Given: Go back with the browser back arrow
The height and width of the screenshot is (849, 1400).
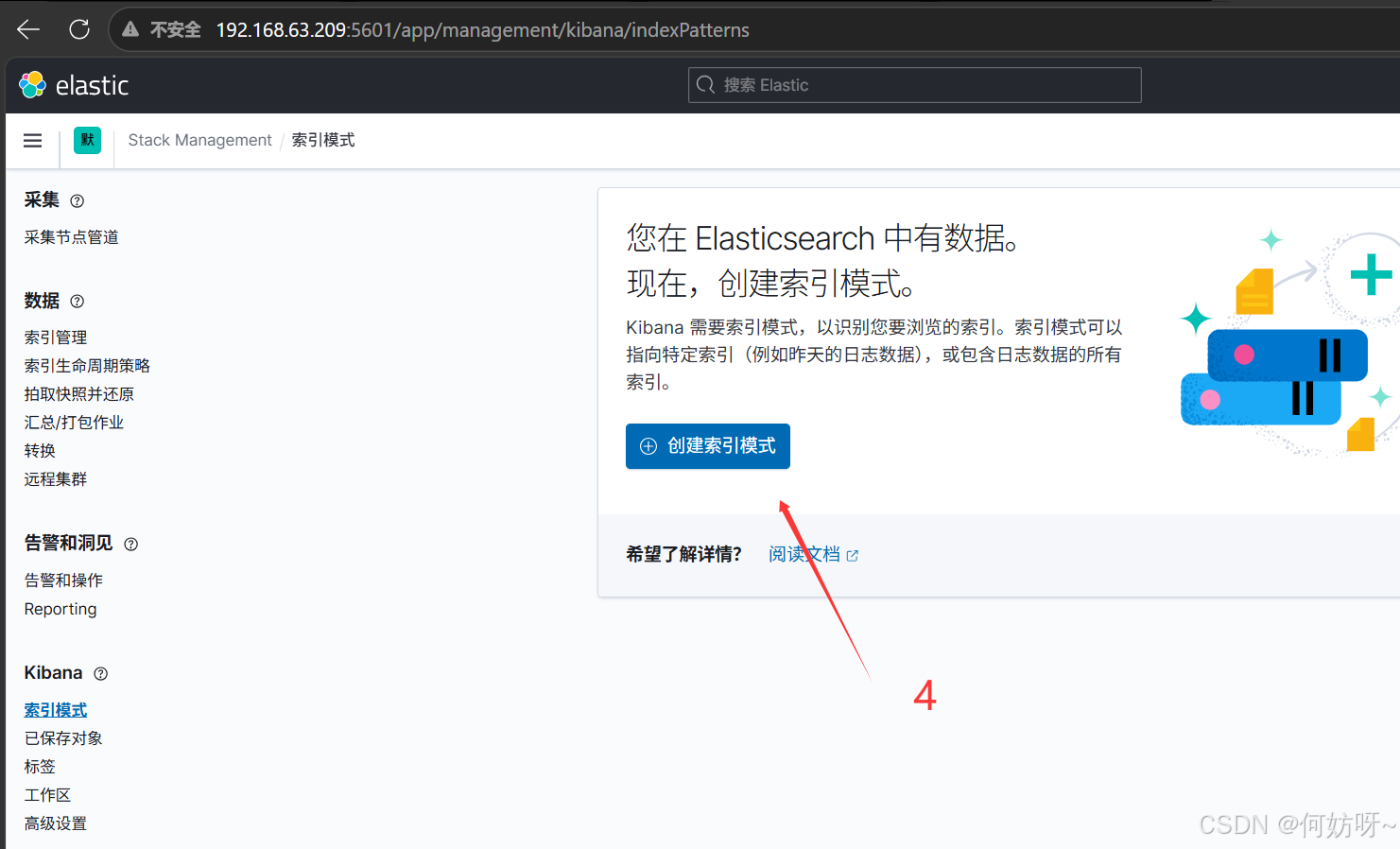Looking at the screenshot, I should (x=28, y=29).
